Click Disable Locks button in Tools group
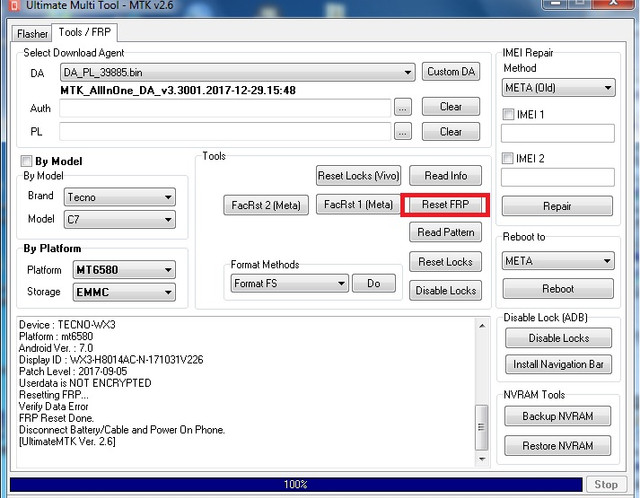Image resolution: width=640 pixels, height=498 pixels. [445, 291]
